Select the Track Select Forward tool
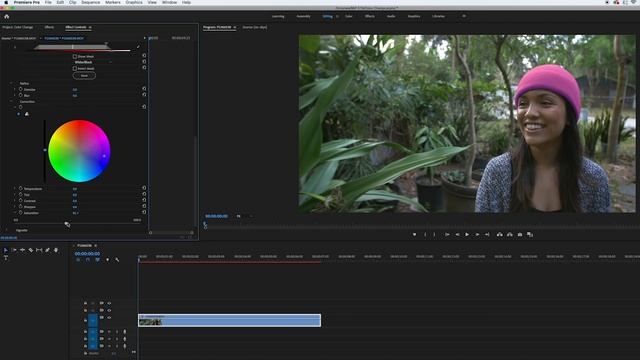The width and height of the screenshot is (640, 360). coord(14,250)
